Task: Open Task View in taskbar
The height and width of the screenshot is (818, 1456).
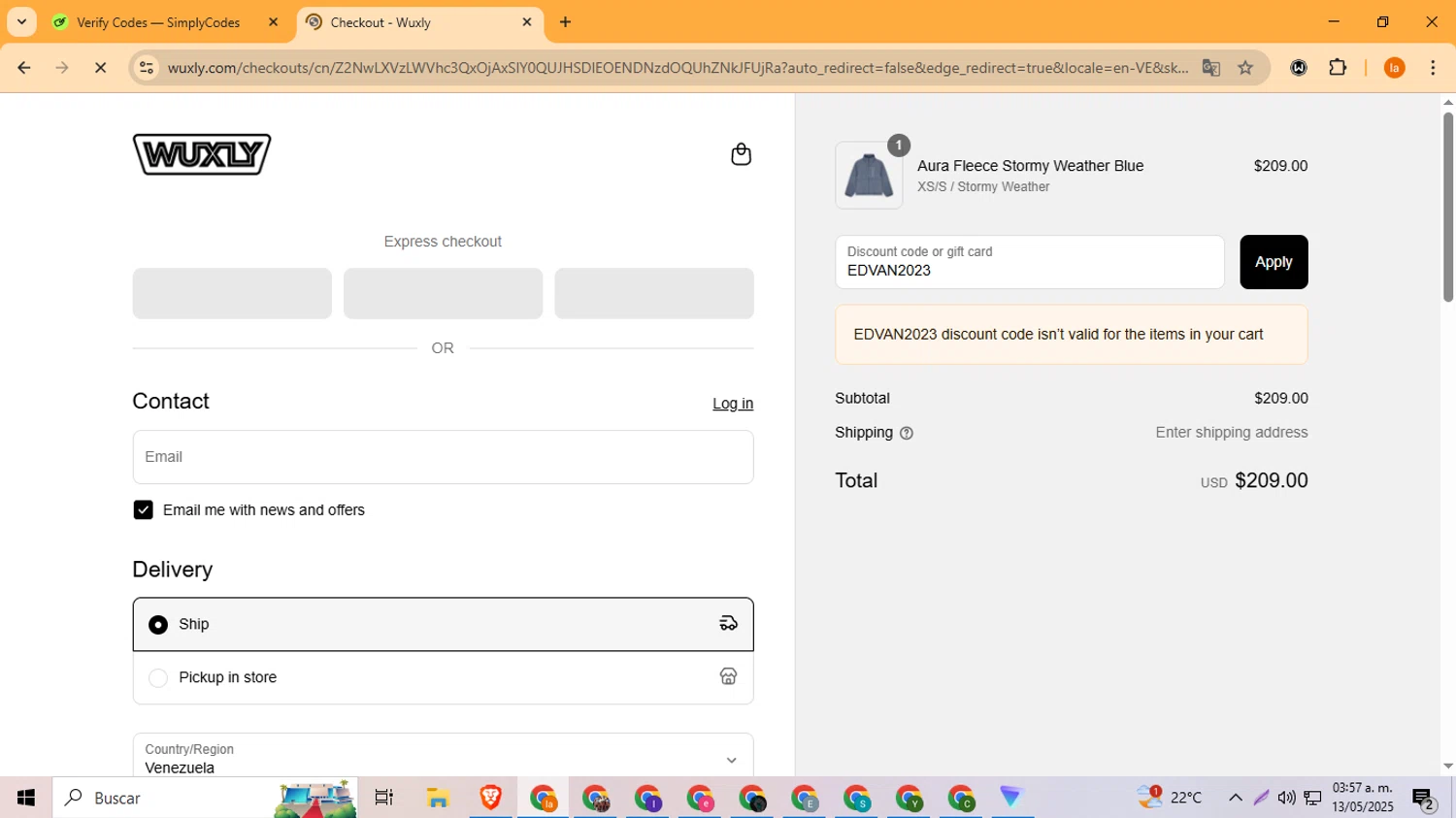Action: (384, 798)
